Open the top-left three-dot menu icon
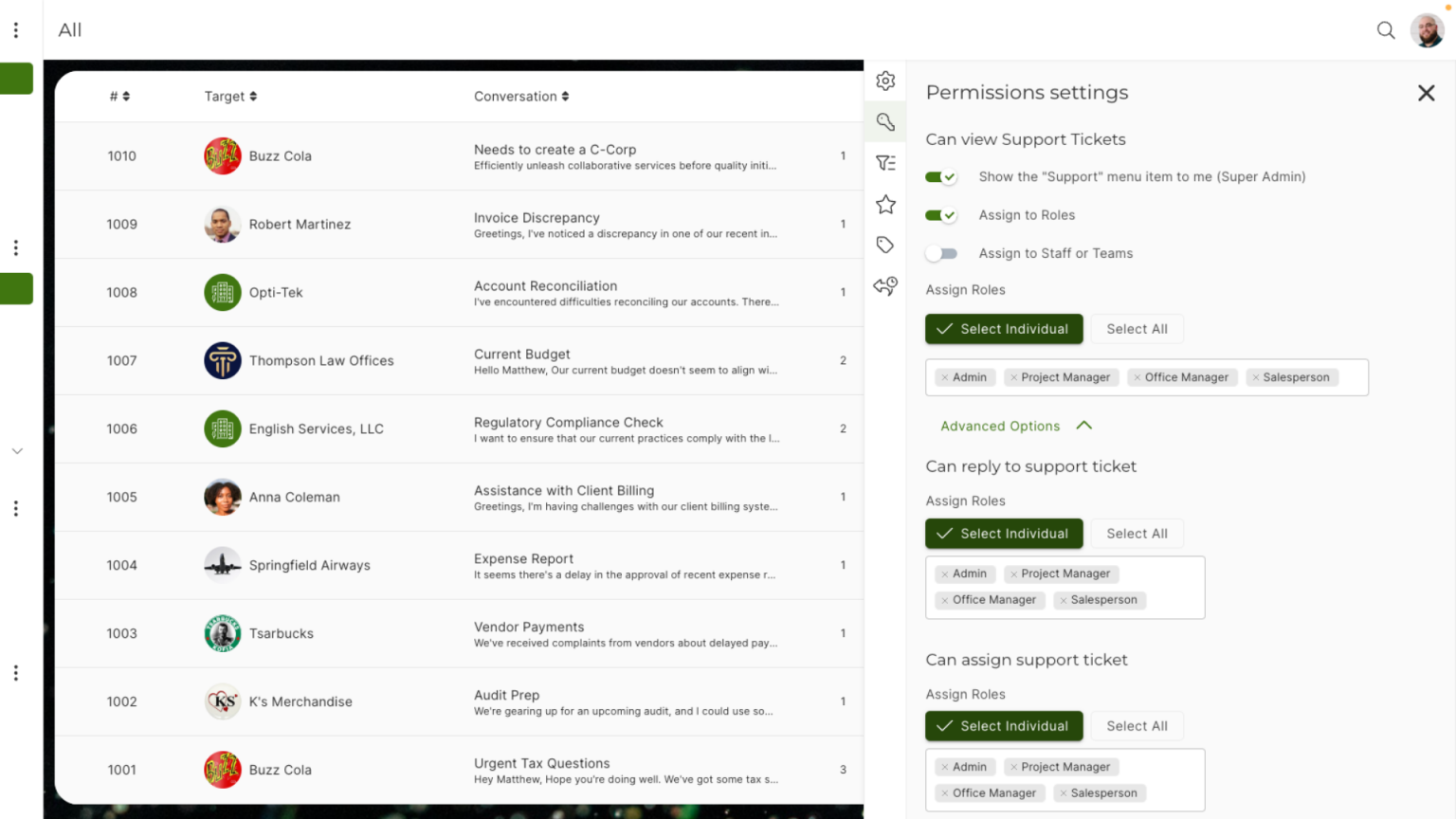1456x819 pixels. click(x=15, y=28)
